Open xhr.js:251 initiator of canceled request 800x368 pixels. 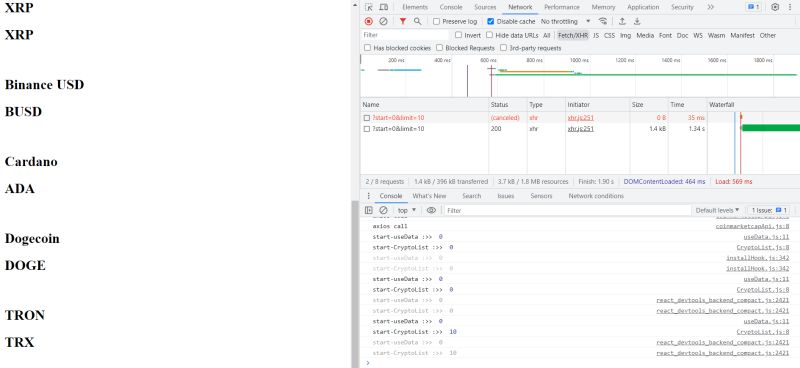(581, 118)
